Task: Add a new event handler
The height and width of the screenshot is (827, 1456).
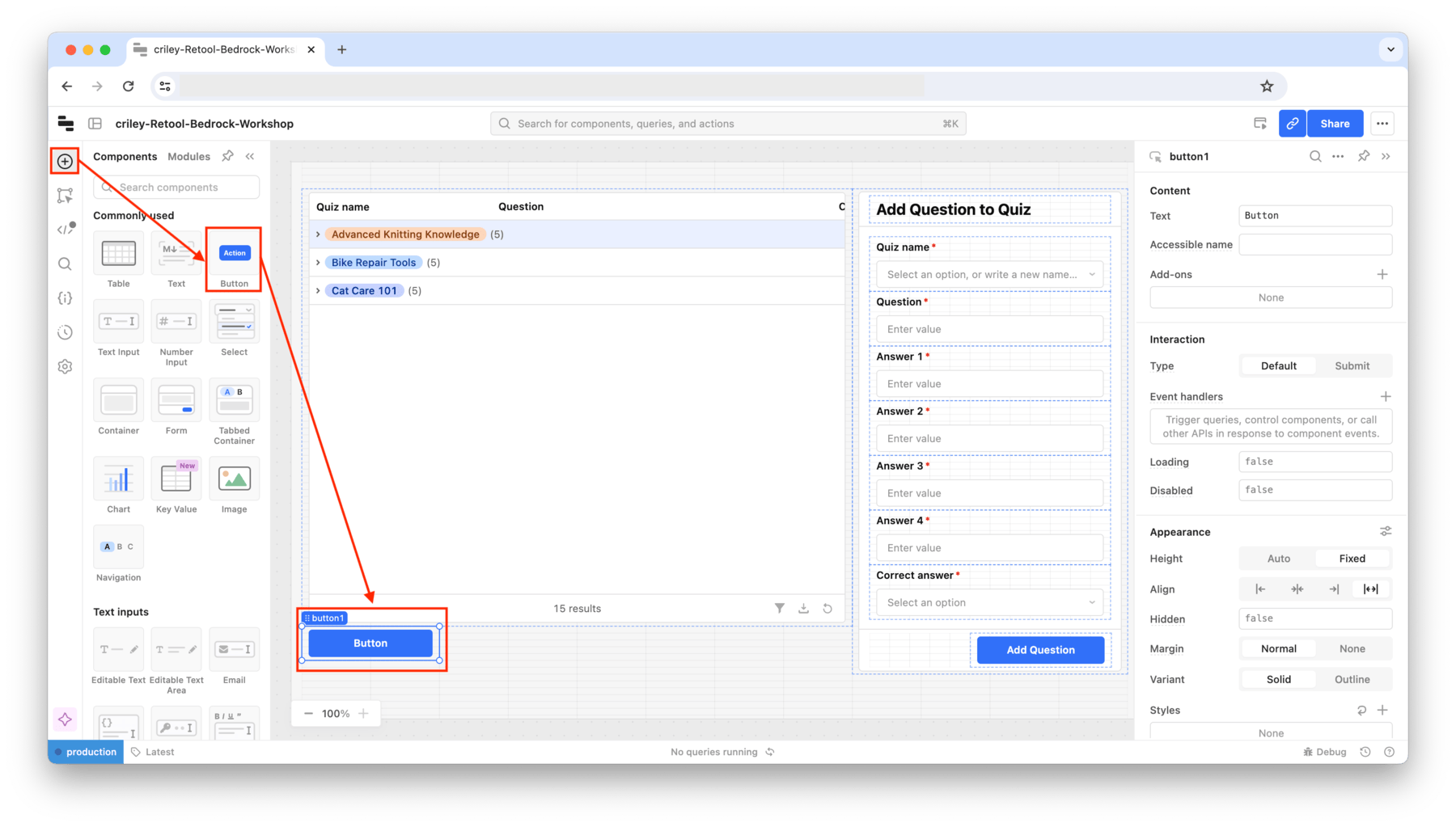Action: [x=1385, y=396]
